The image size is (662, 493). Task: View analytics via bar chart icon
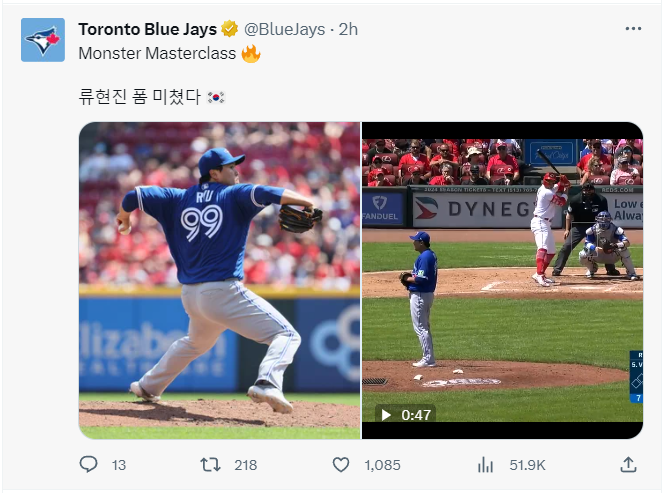(x=485, y=465)
